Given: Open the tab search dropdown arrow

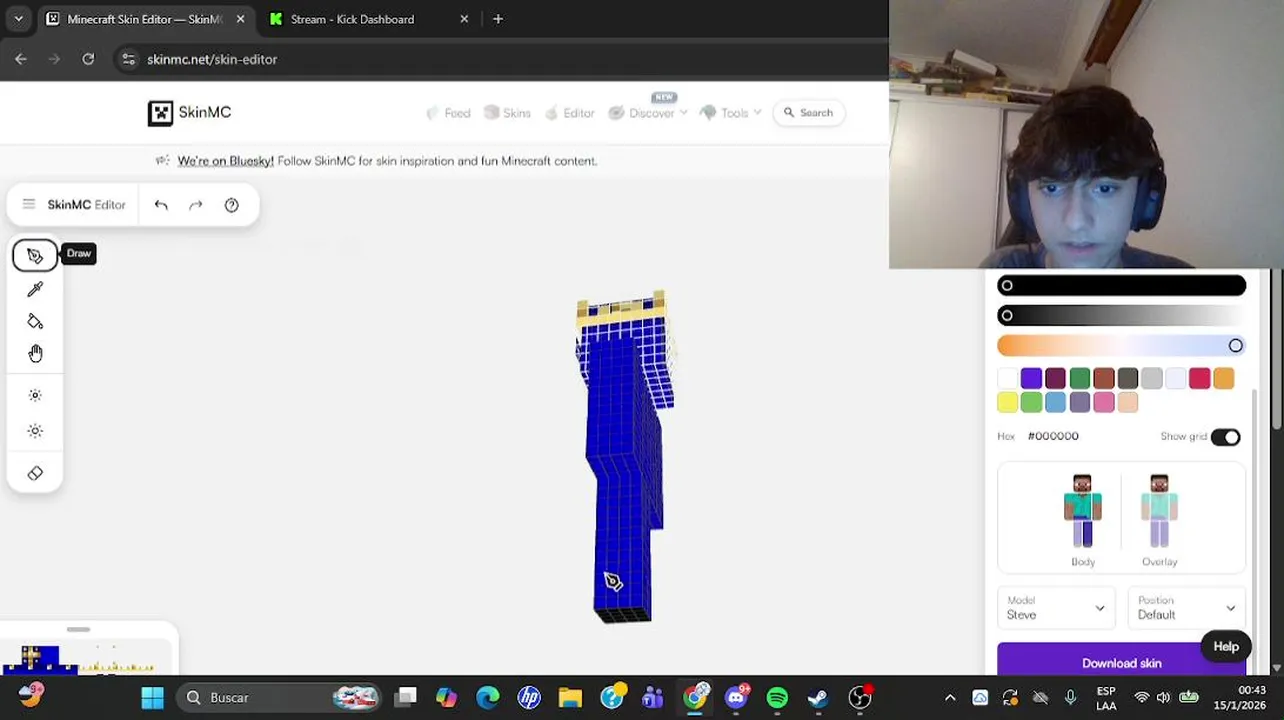Looking at the screenshot, I should point(18,19).
